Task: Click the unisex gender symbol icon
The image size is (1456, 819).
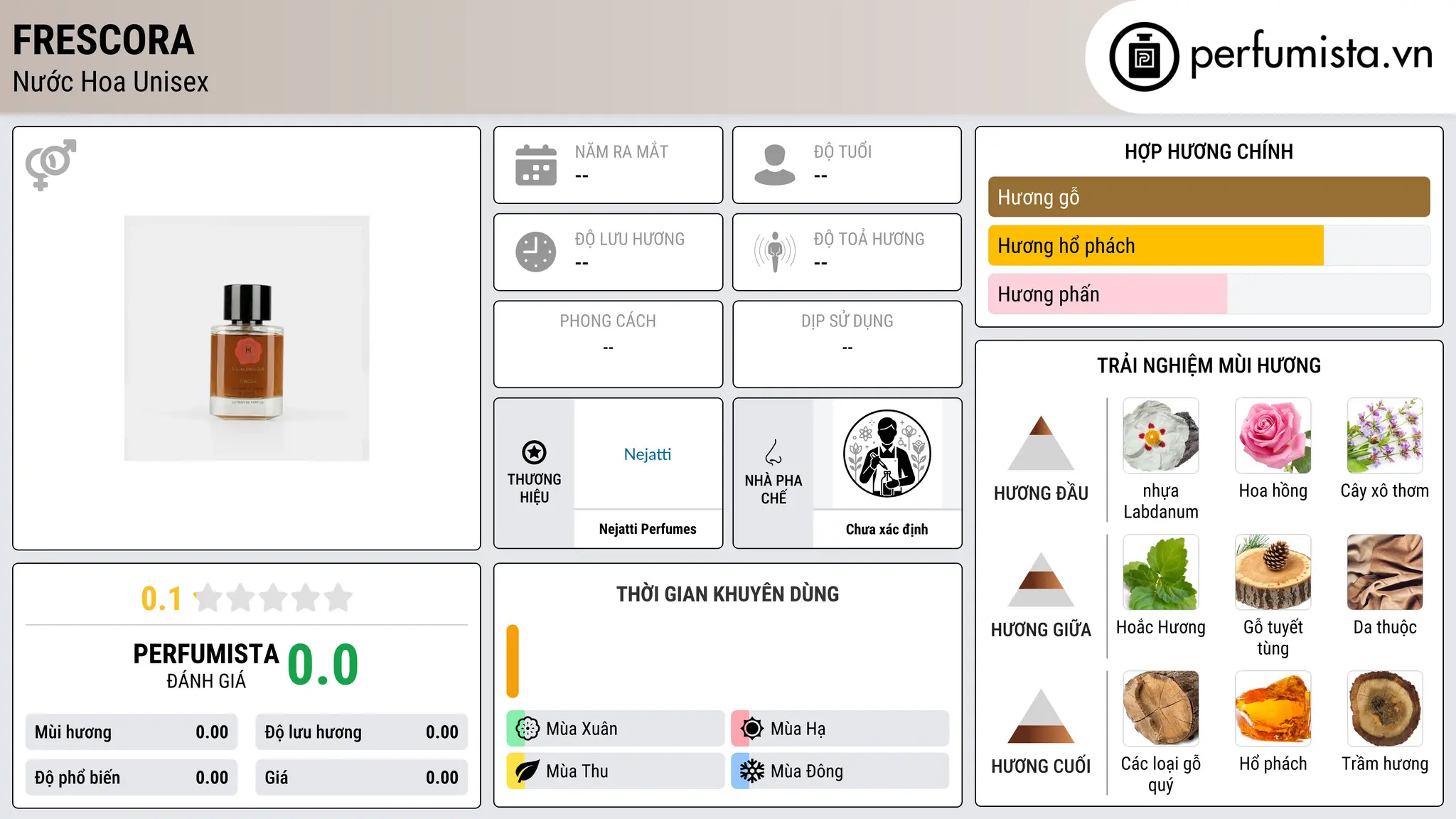Action: tap(50, 164)
